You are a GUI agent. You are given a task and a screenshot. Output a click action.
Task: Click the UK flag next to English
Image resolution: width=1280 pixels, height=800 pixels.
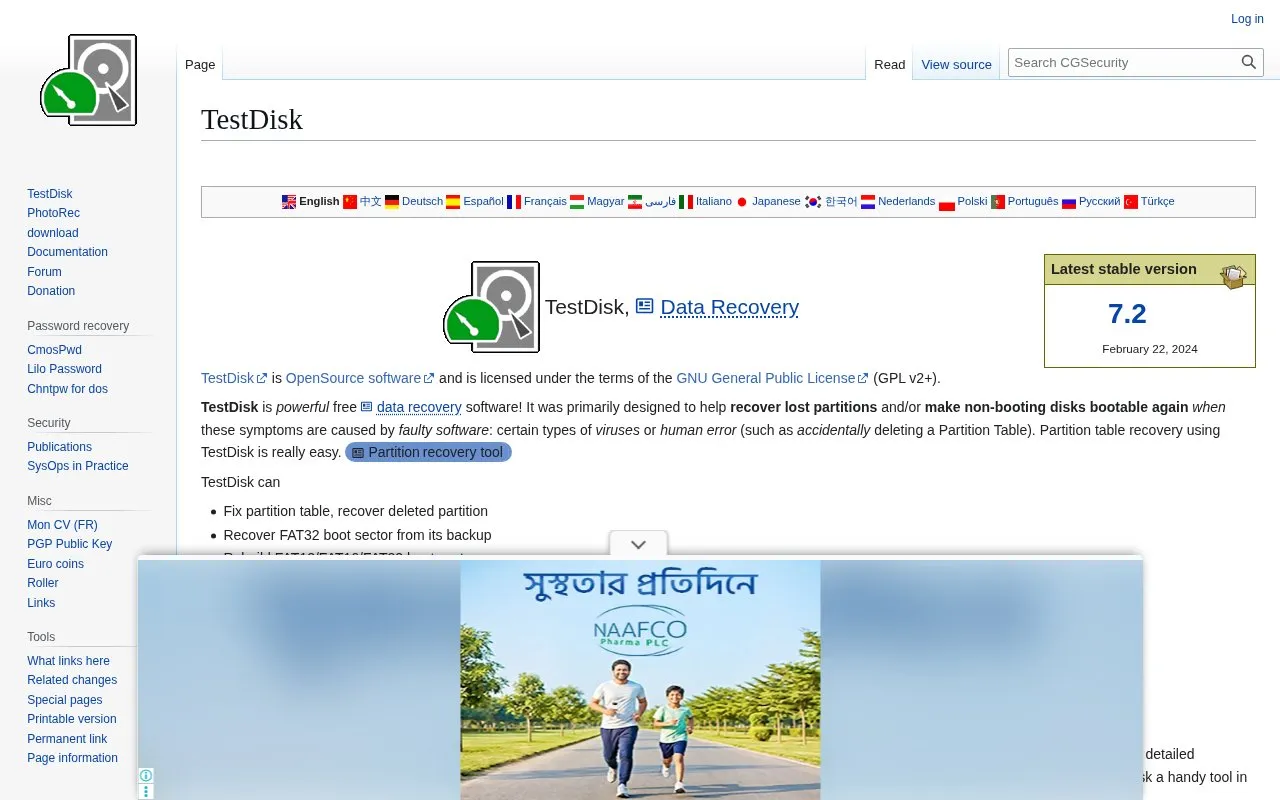[289, 202]
